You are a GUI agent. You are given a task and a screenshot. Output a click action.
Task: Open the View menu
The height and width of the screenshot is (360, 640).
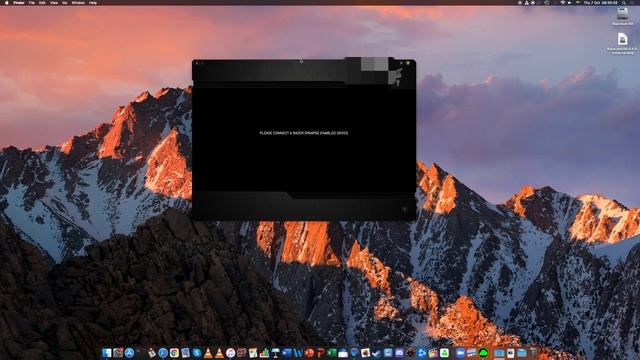tap(54, 2)
